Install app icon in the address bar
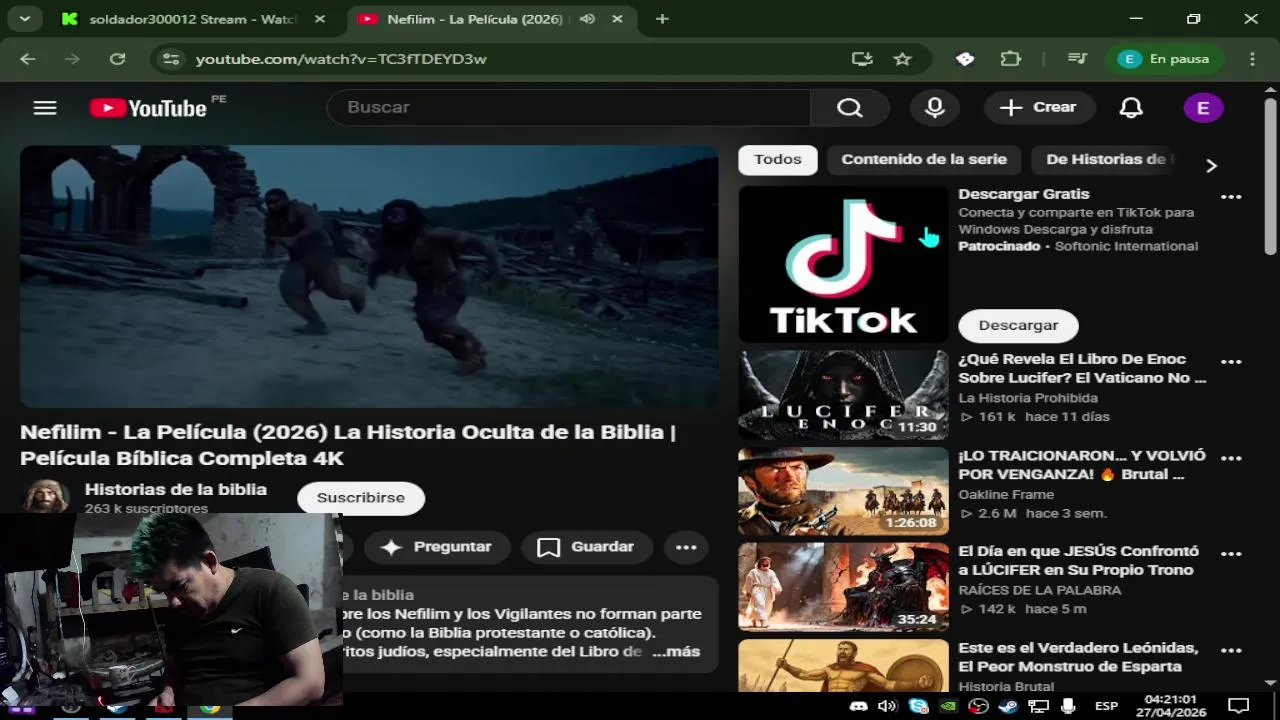 (862, 59)
